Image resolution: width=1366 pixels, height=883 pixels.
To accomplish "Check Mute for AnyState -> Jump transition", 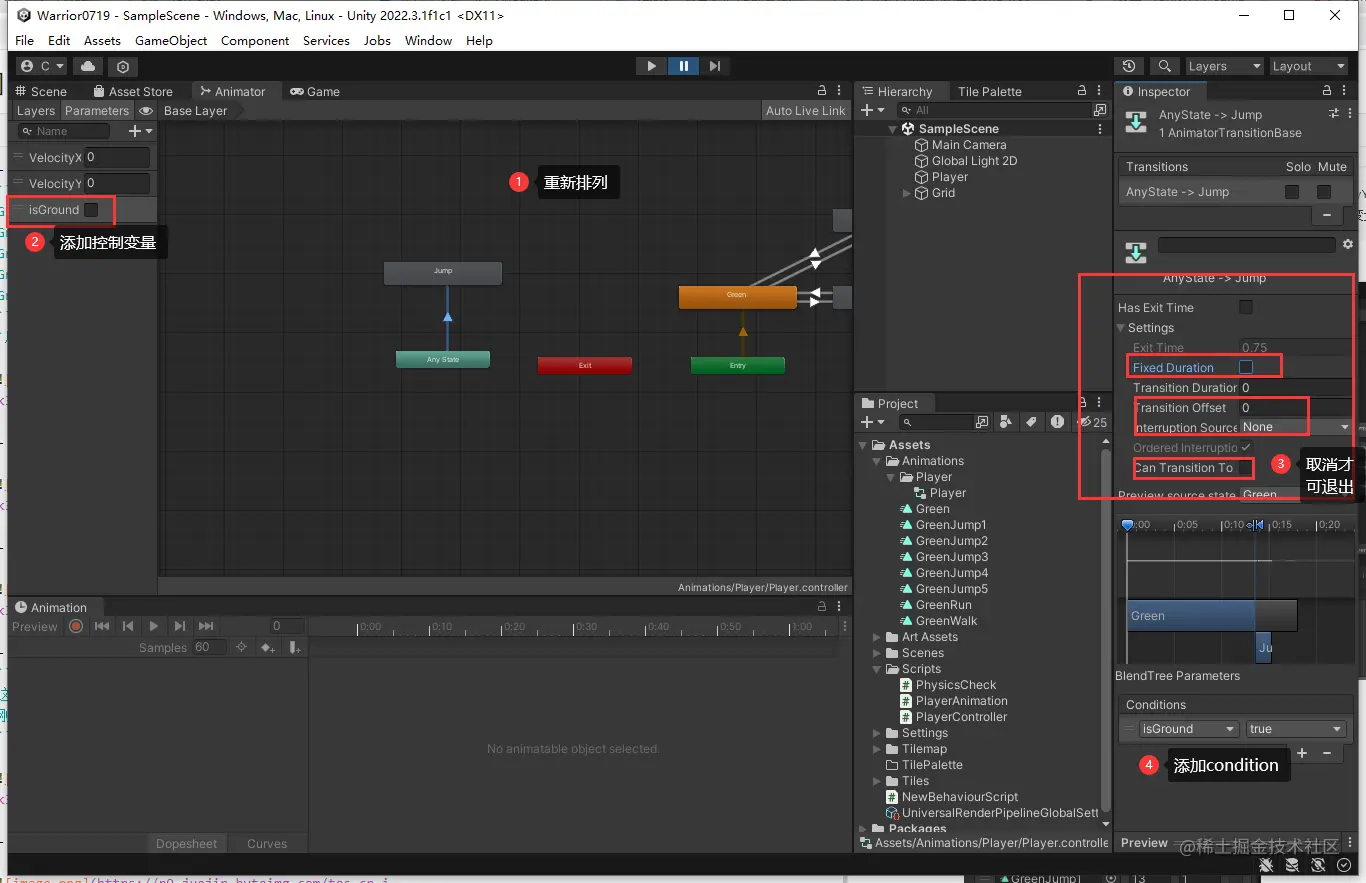I will click(1324, 192).
